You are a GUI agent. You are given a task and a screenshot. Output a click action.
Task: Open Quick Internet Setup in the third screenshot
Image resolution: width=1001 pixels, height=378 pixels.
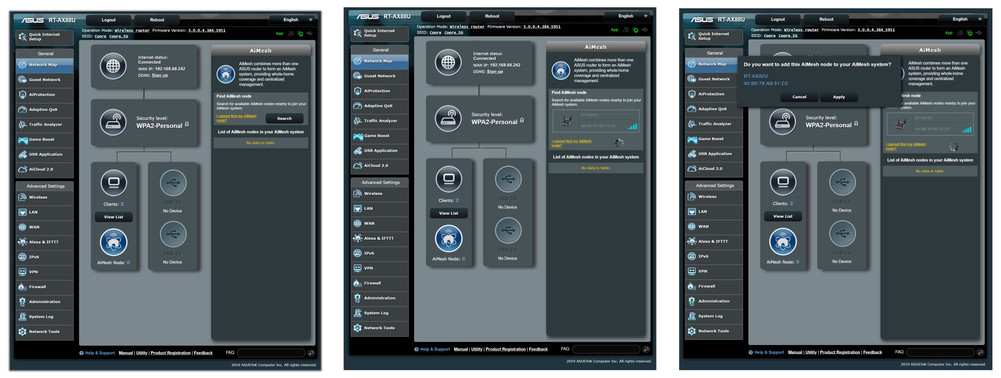714,37
